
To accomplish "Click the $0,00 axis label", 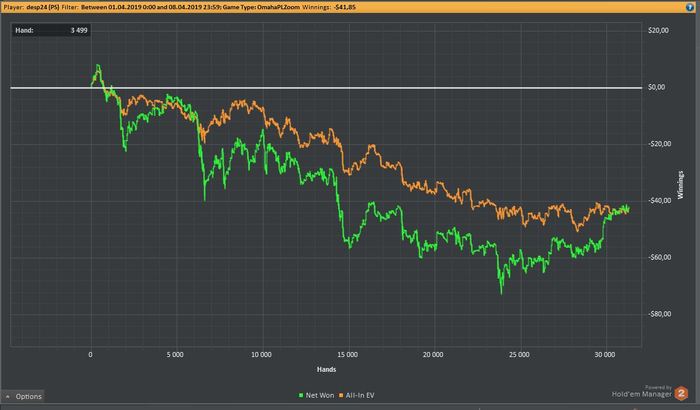I will tap(656, 87).
